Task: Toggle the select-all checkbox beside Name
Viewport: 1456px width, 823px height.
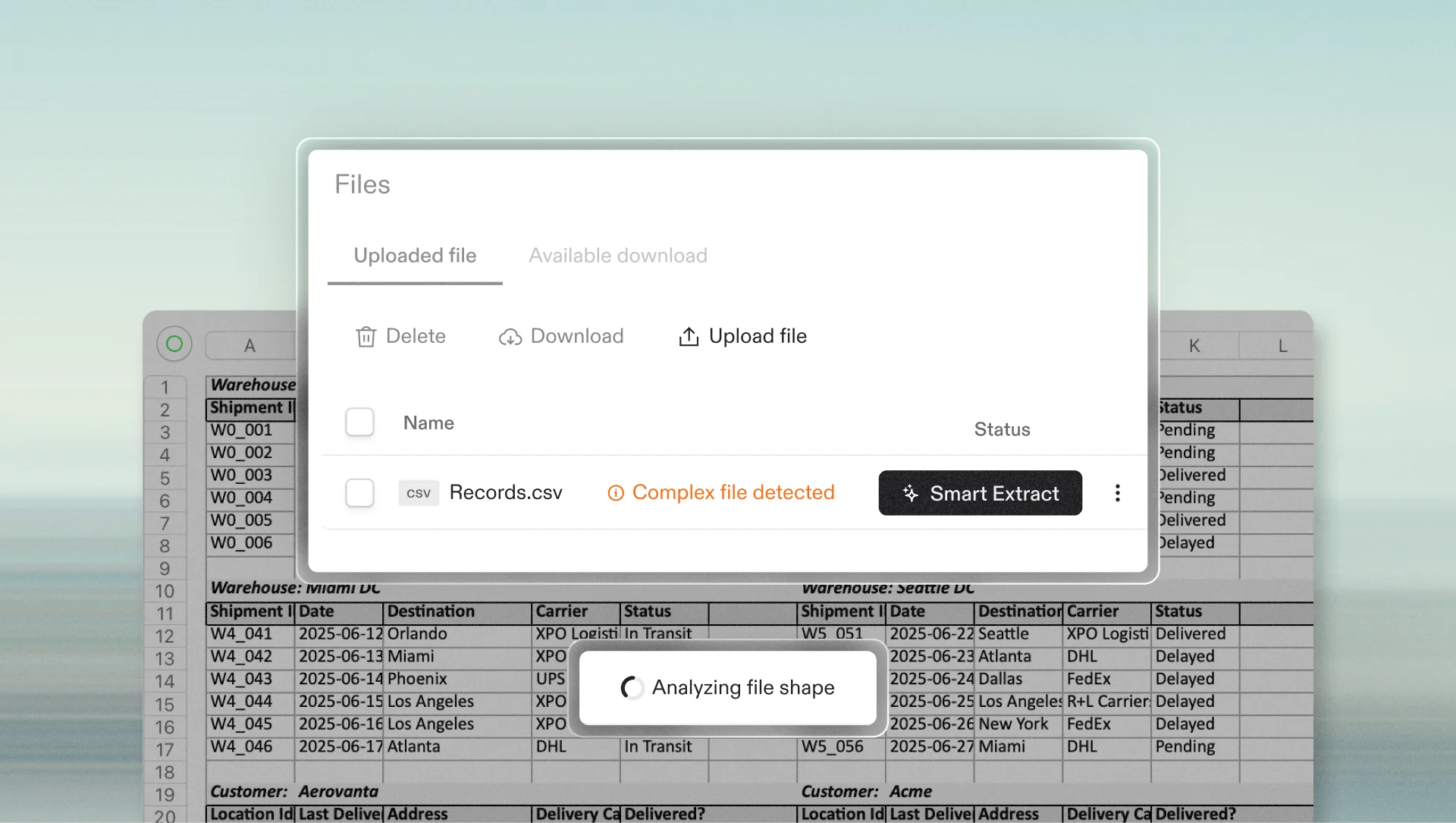Action: click(x=359, y=422)
